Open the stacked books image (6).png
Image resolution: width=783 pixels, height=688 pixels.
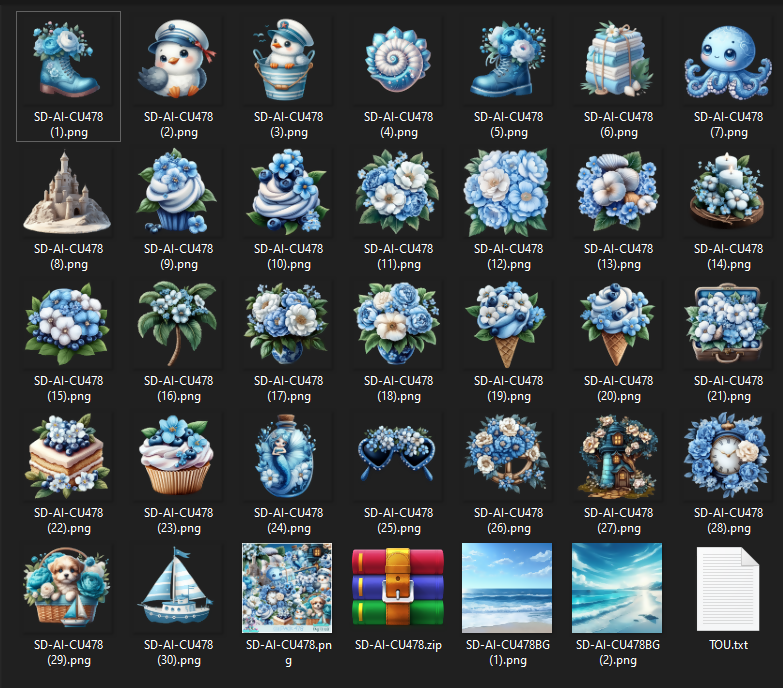coord(617,61)
